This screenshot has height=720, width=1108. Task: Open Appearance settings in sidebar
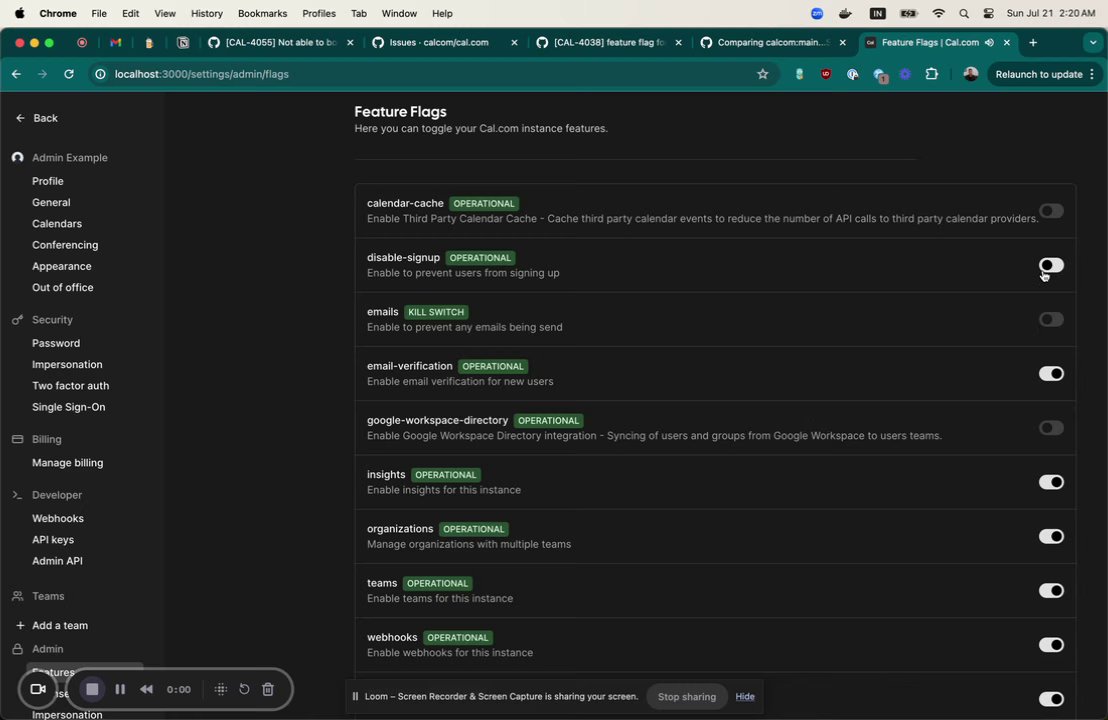pyautogui.click(x=61, y=266)
